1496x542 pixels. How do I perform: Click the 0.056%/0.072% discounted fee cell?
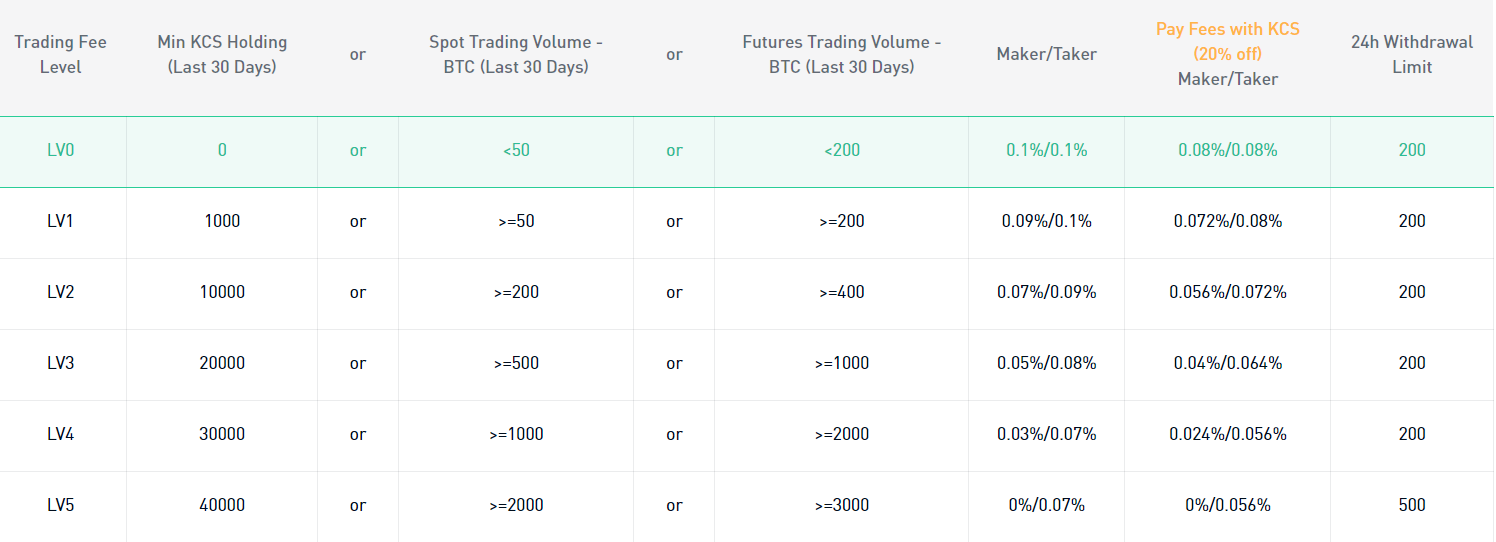coord(1228,292)
